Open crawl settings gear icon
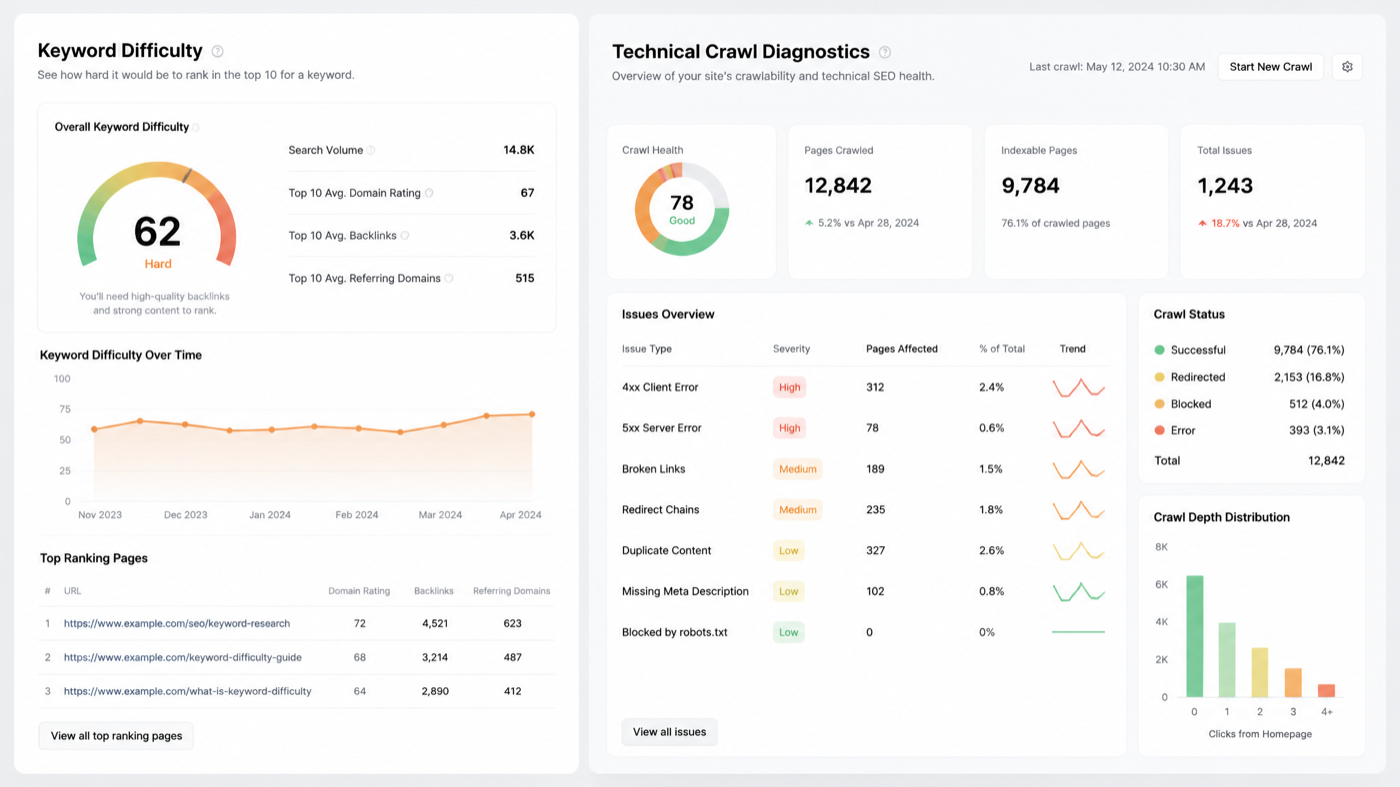The image size is (1400, 787). [1347, 67]
